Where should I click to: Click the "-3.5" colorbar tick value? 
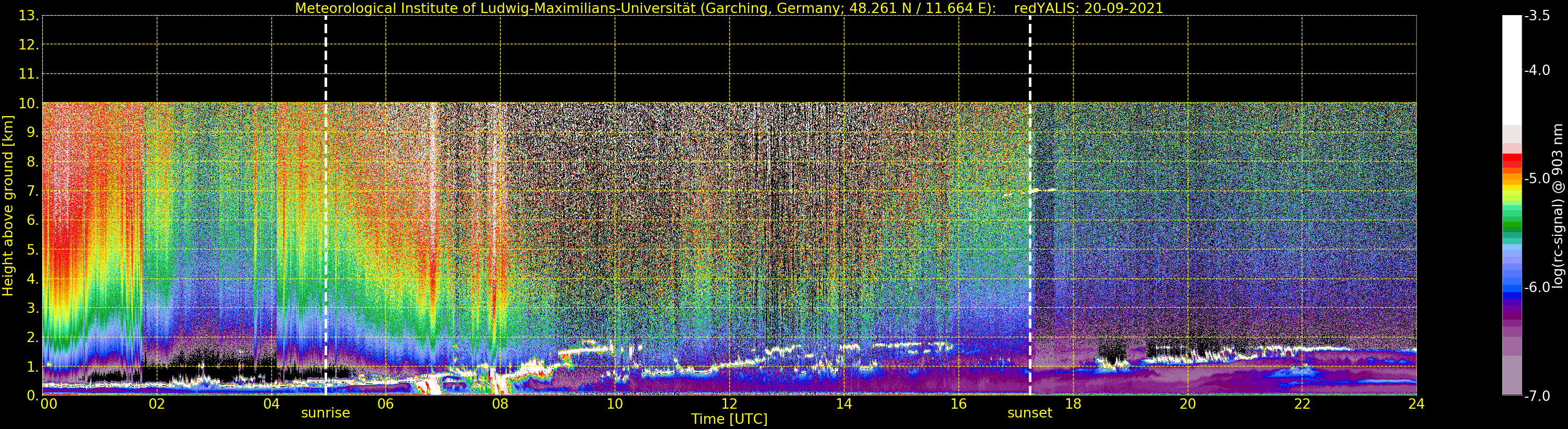(x=1537, y=16)
